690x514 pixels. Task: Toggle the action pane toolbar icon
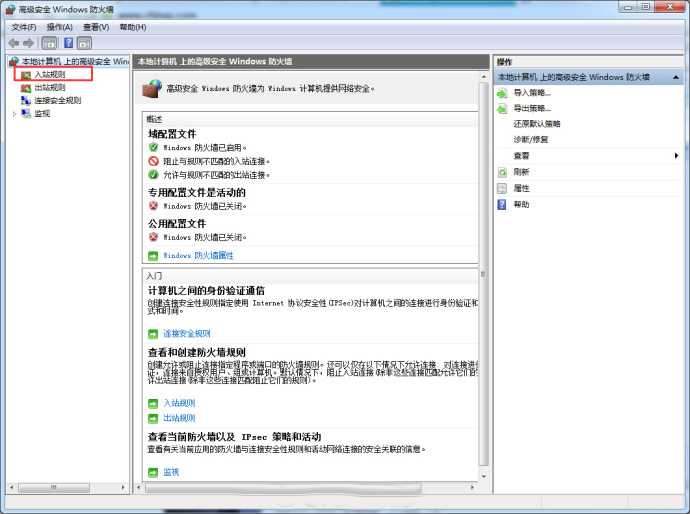(x=84, y=43)
